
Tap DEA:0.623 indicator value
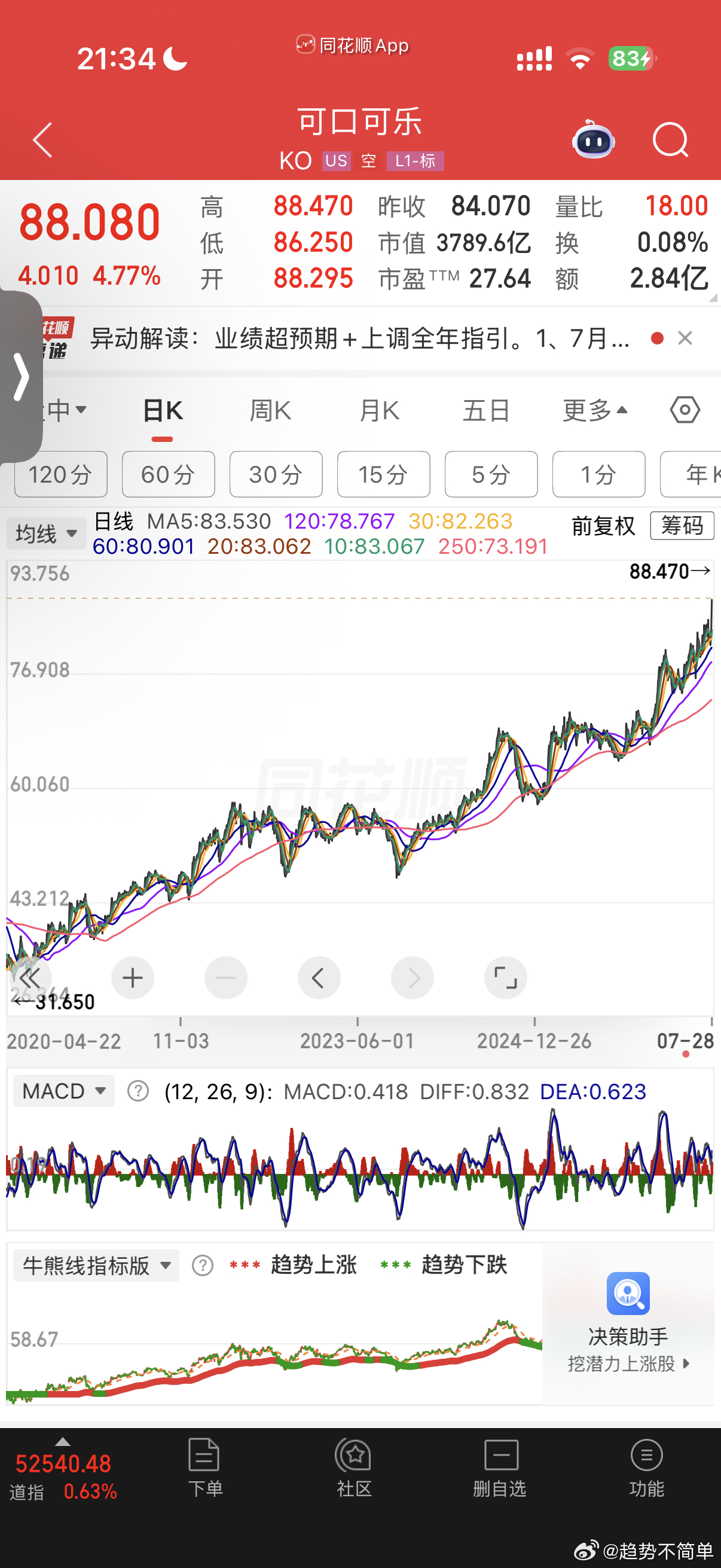click(x=593, y=1092)
